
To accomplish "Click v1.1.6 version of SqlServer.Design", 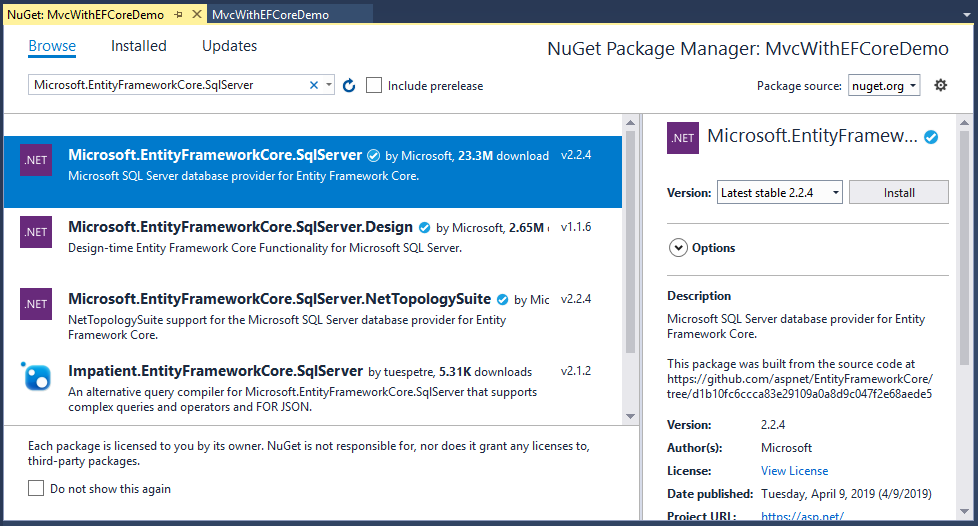I will tap(576, 227).
